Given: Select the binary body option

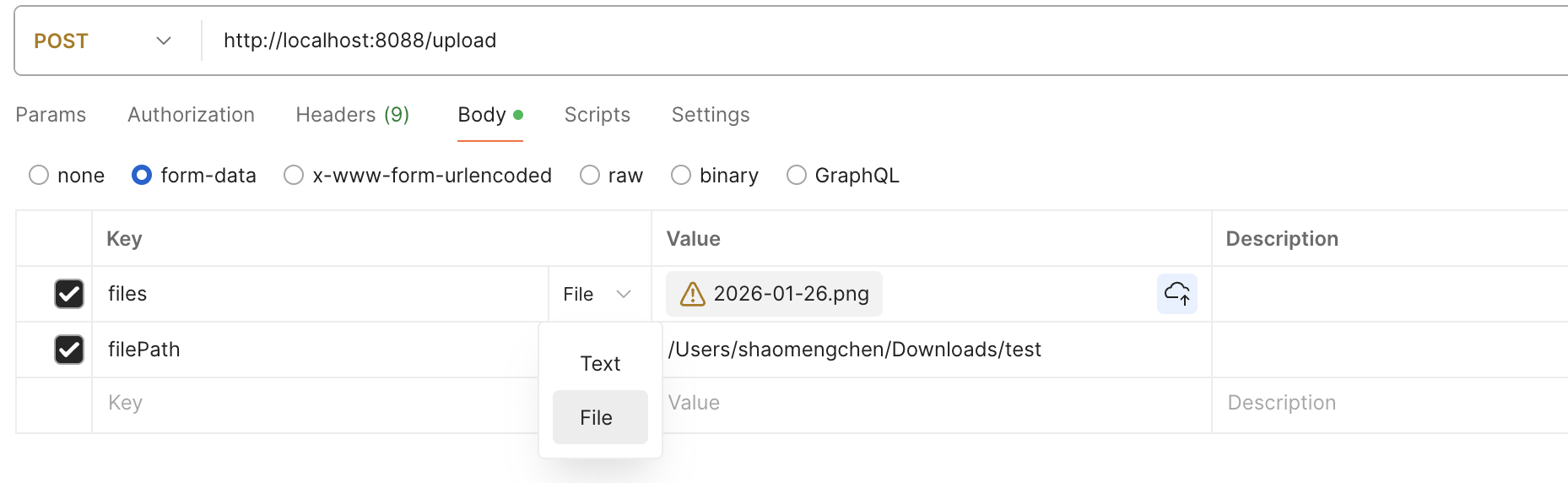Looking at the screenshot, I should coord(681,175).
